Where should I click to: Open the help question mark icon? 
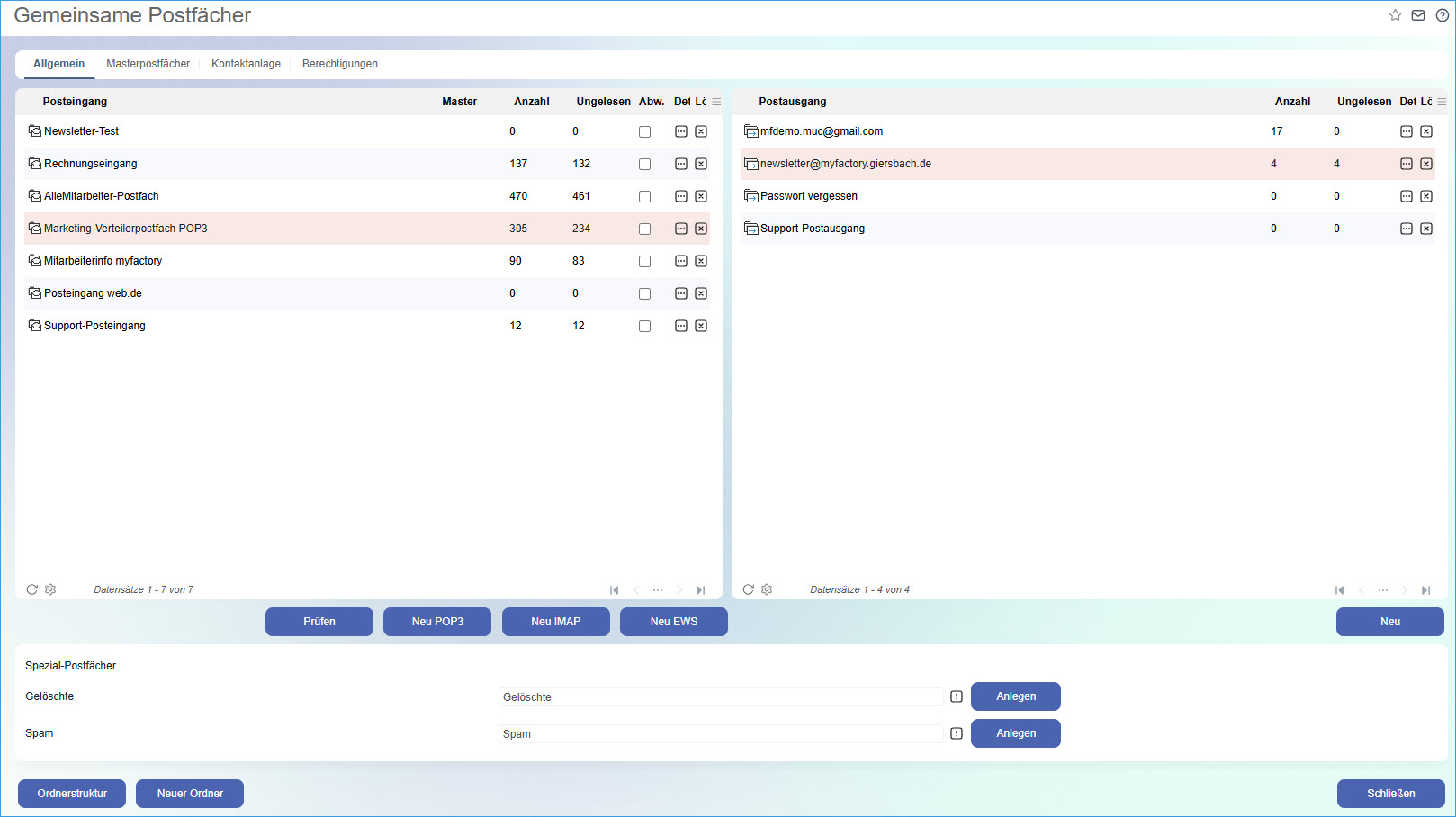[x=1442, y=15]
